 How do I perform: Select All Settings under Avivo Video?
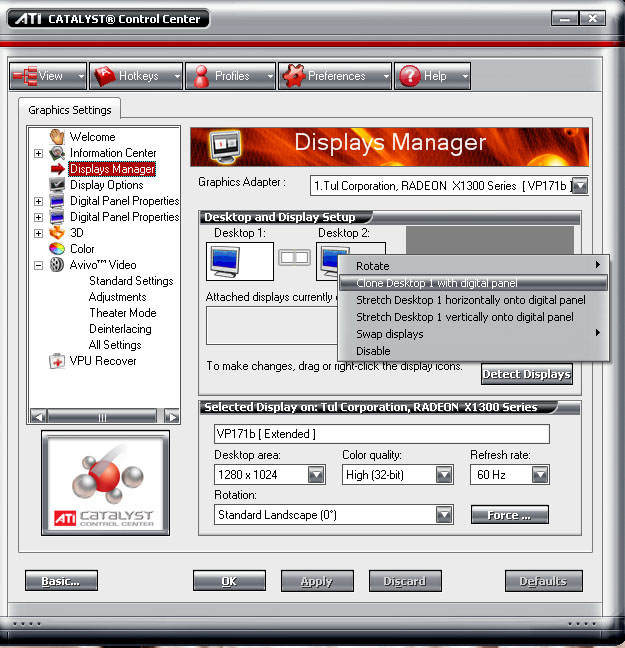[115, 345]
